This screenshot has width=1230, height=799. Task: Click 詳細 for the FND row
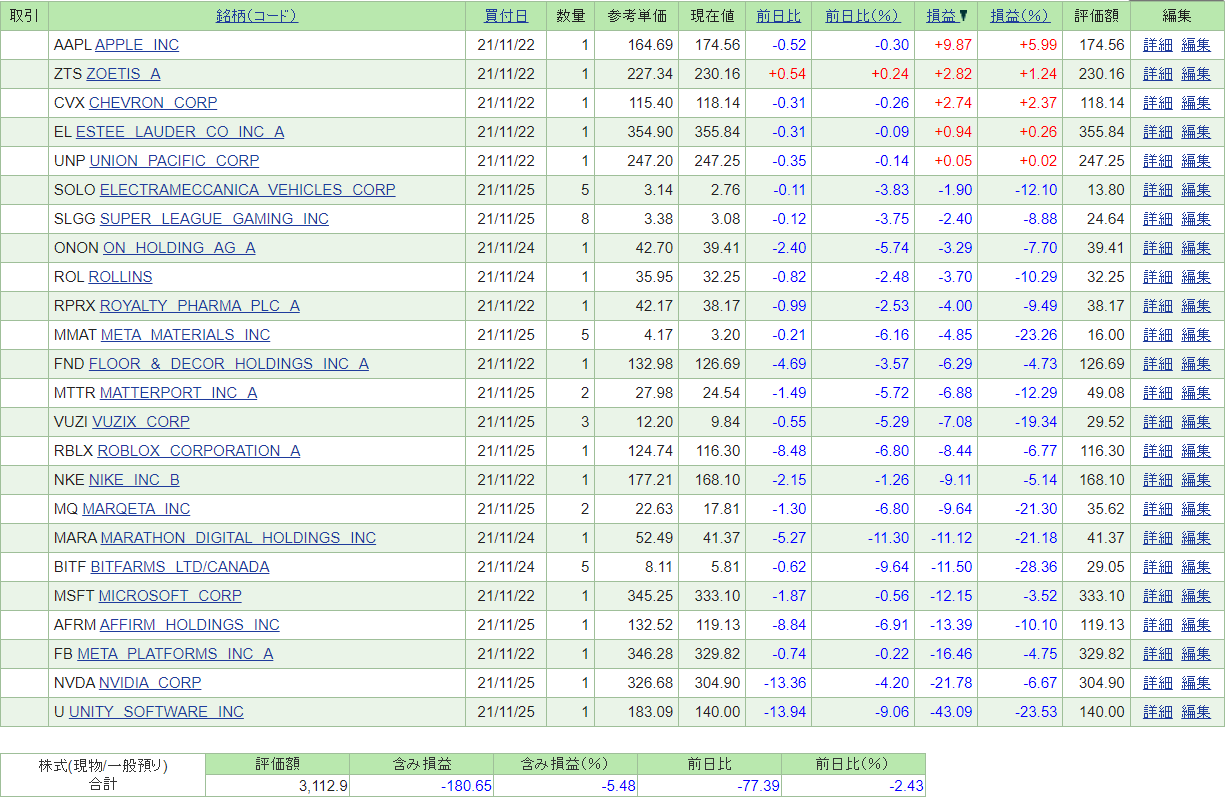tap(1158, 364)
